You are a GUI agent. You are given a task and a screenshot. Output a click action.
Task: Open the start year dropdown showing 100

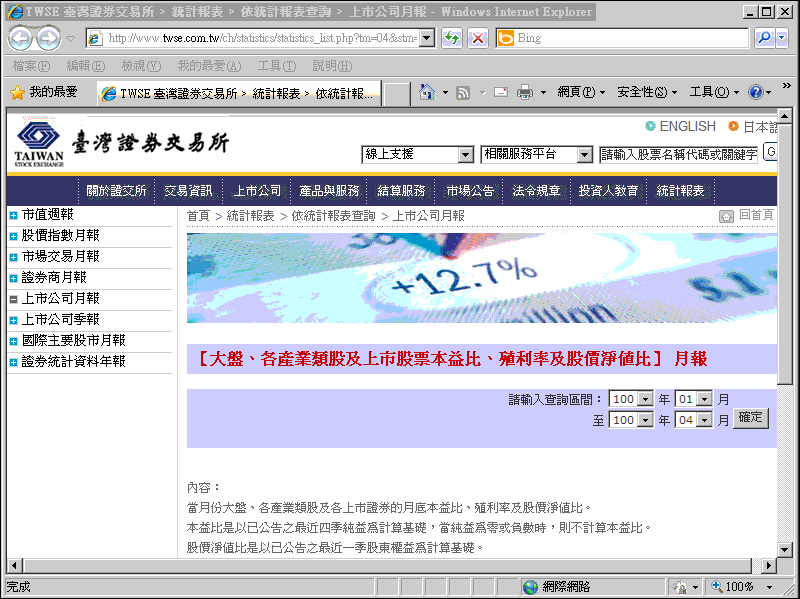point(631,399)
